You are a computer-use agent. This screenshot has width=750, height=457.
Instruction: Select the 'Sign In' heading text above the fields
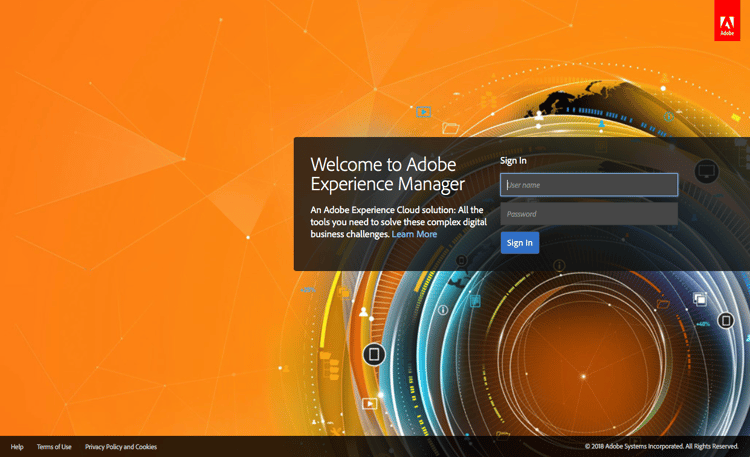[x=513, y=161]
